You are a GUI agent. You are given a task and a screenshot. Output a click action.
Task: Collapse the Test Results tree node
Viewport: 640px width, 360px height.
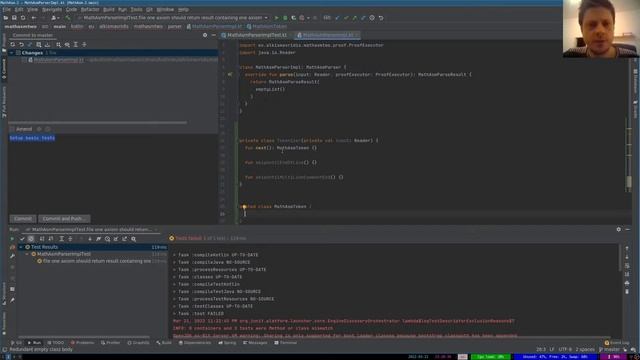(21, 247)
